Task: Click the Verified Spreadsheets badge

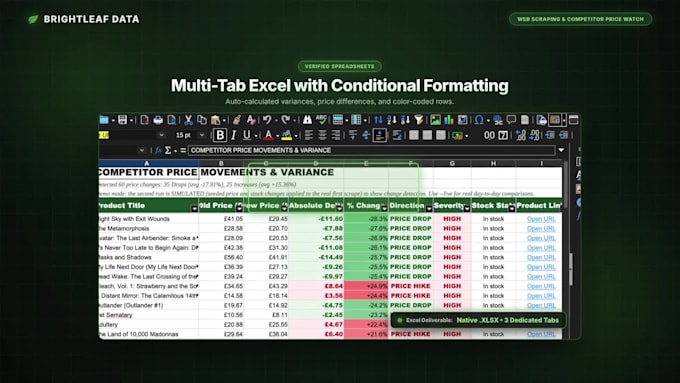Action: [x=340, y=66]
